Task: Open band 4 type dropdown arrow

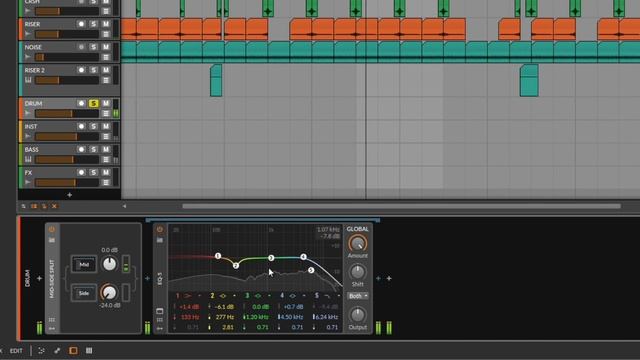Action: click(x=304, y=296)
